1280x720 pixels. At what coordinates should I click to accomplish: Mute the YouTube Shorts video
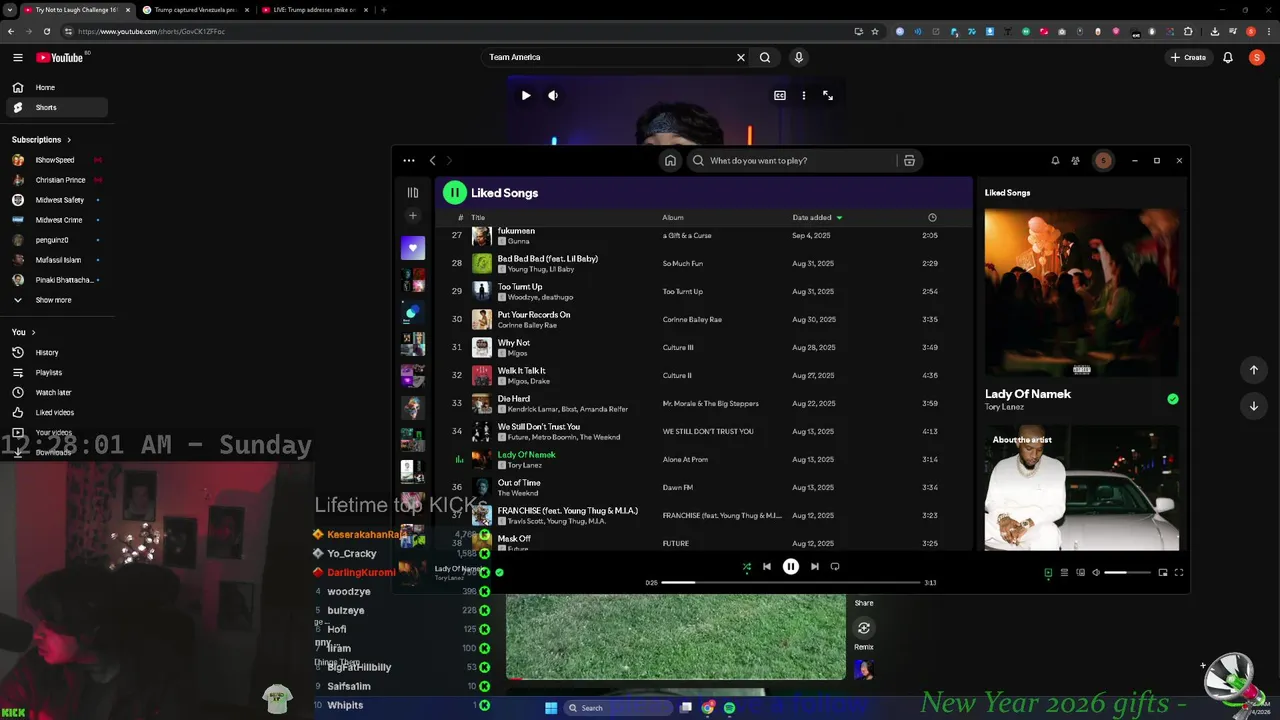[553, 95]
